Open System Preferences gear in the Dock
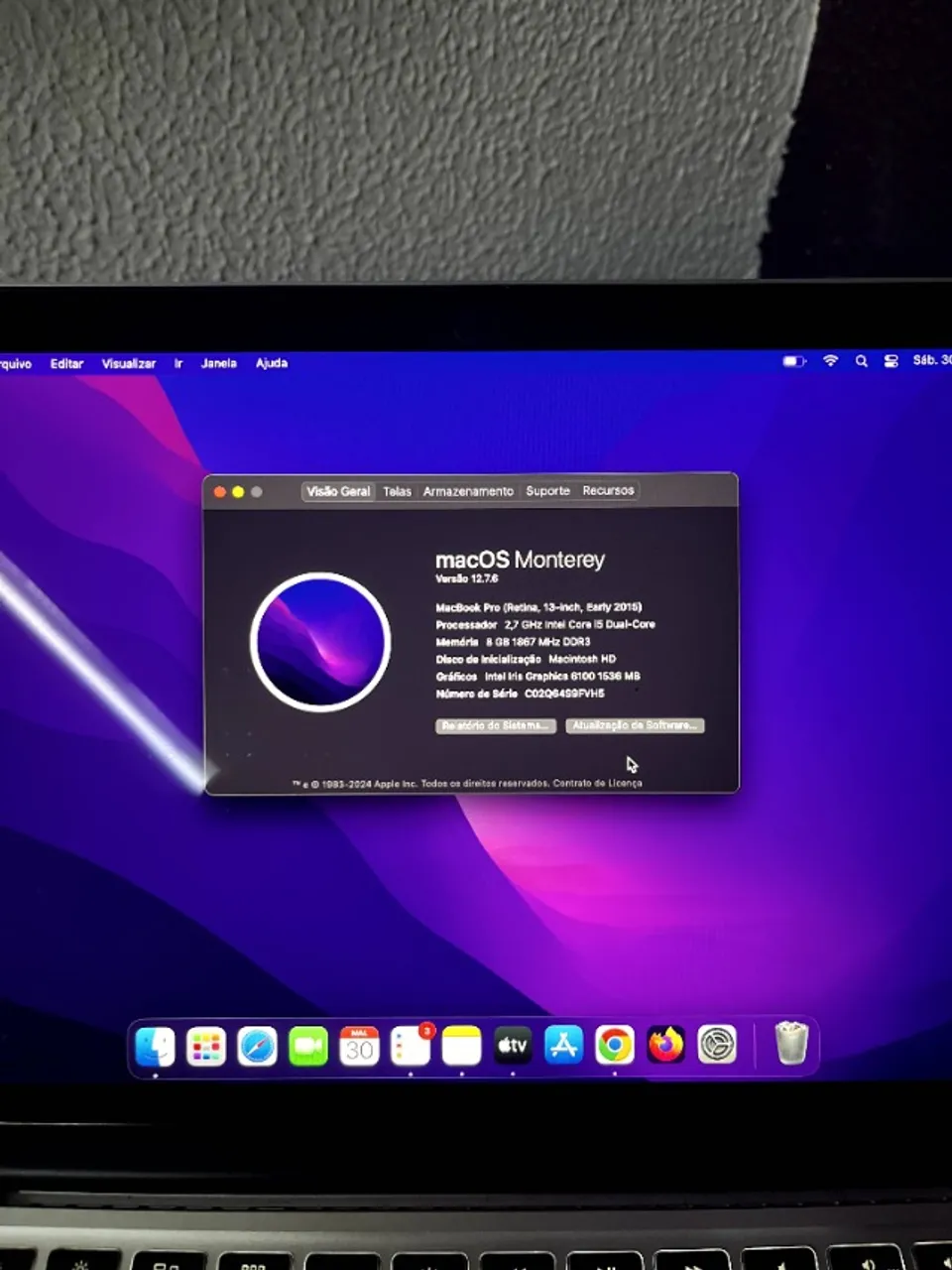The width and height of the screenshot is (952, 1270). click(717, 1045)
